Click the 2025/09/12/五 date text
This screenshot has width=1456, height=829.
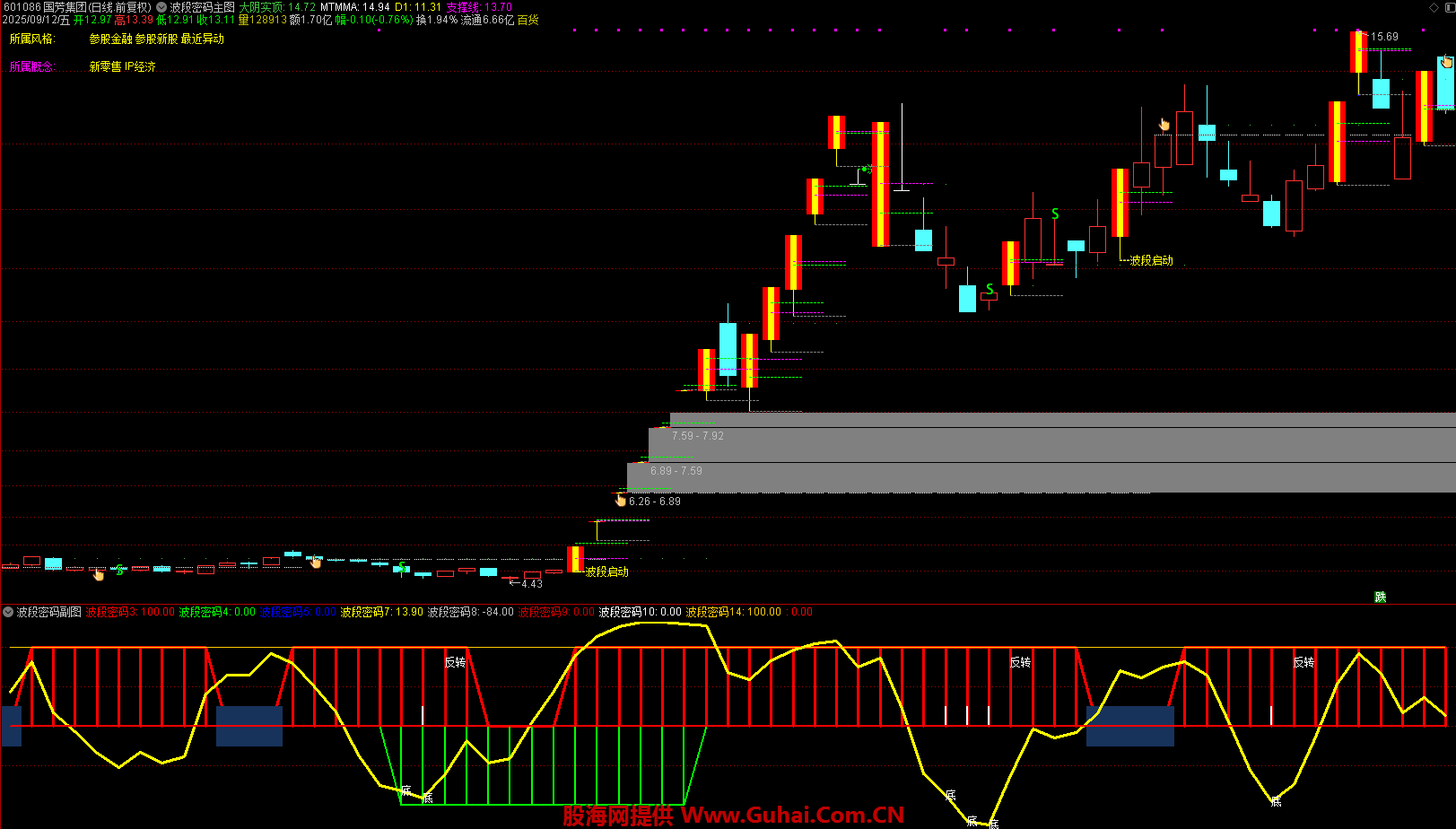click(36, 20)
